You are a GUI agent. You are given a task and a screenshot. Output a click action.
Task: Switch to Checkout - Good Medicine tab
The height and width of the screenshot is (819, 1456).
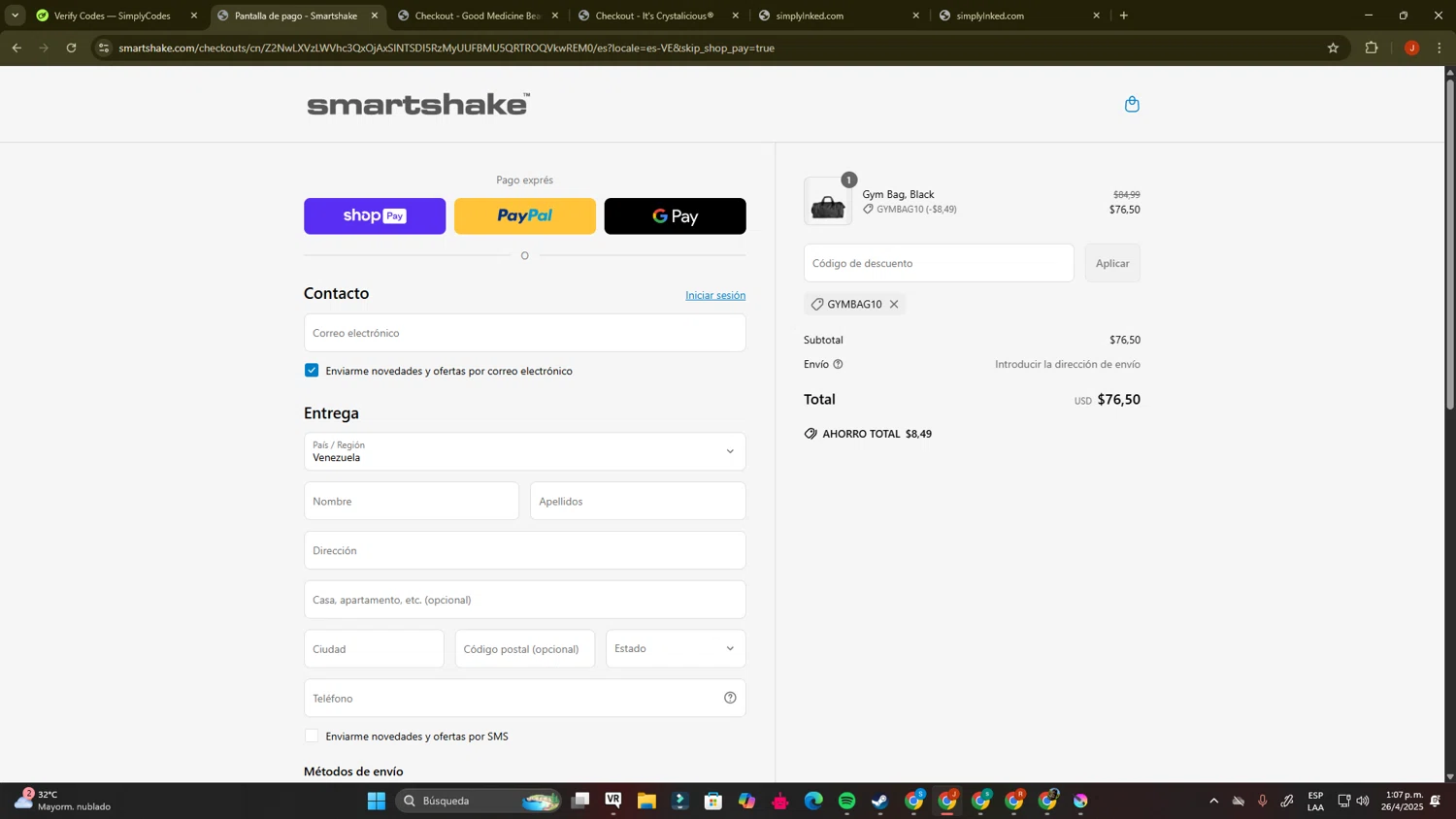click(x=476, y=16)
